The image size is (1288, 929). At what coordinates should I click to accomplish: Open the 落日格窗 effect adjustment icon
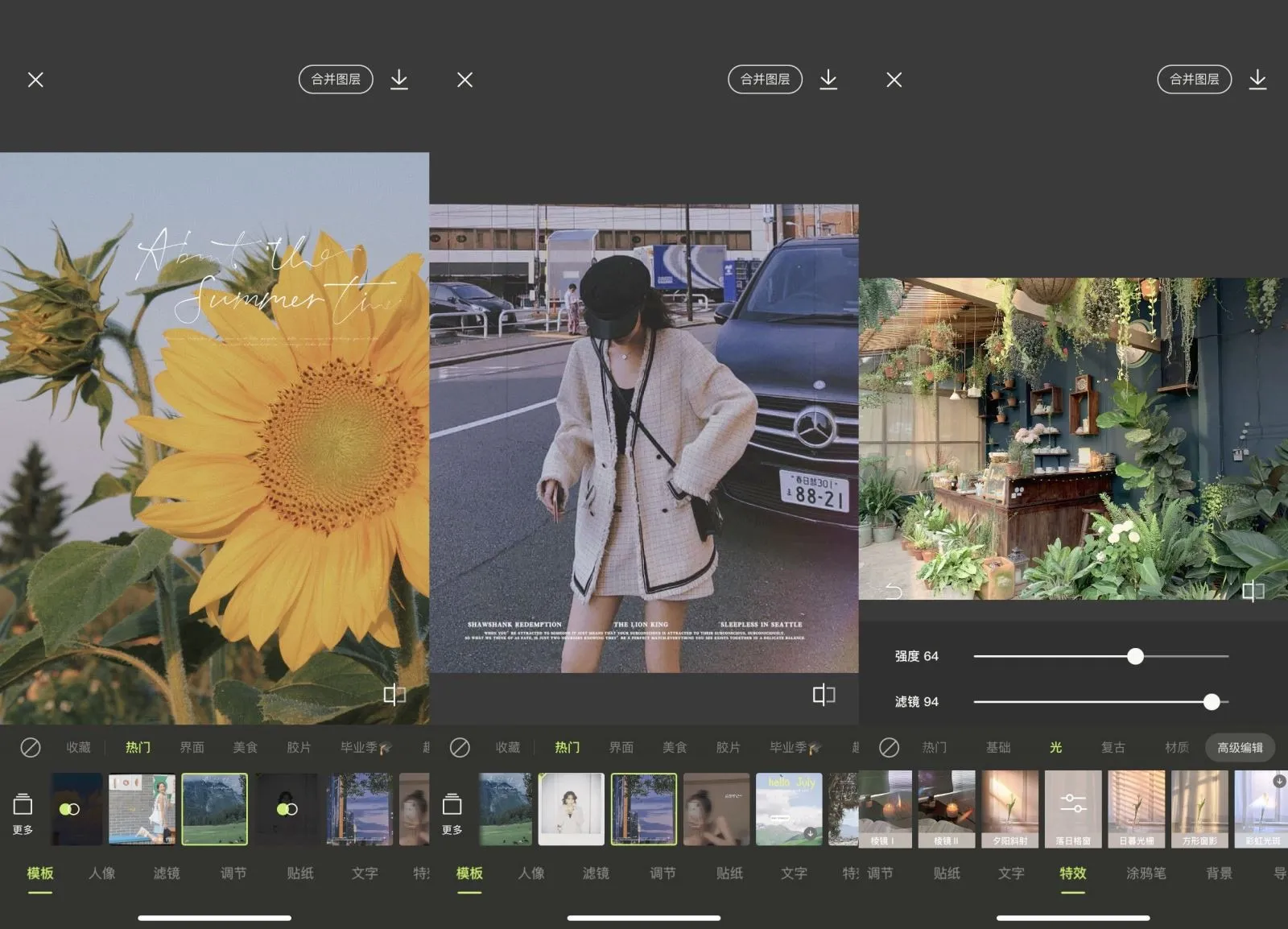[1073, 803]
